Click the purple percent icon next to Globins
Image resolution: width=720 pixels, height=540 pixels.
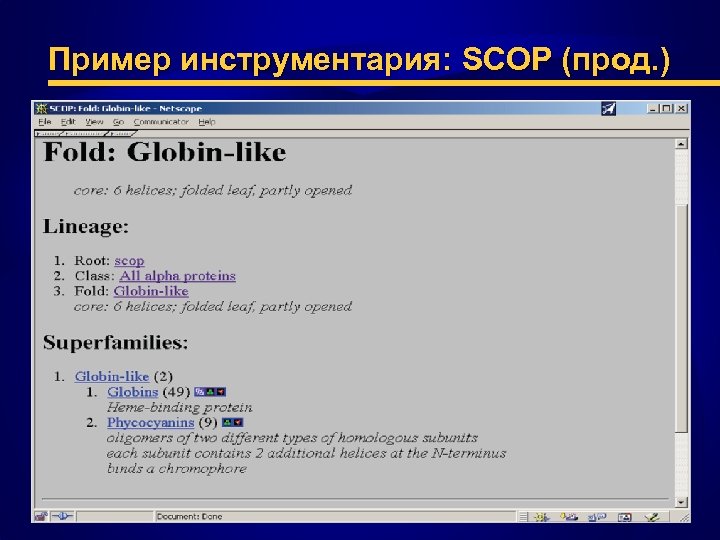(x=199, y=392)
